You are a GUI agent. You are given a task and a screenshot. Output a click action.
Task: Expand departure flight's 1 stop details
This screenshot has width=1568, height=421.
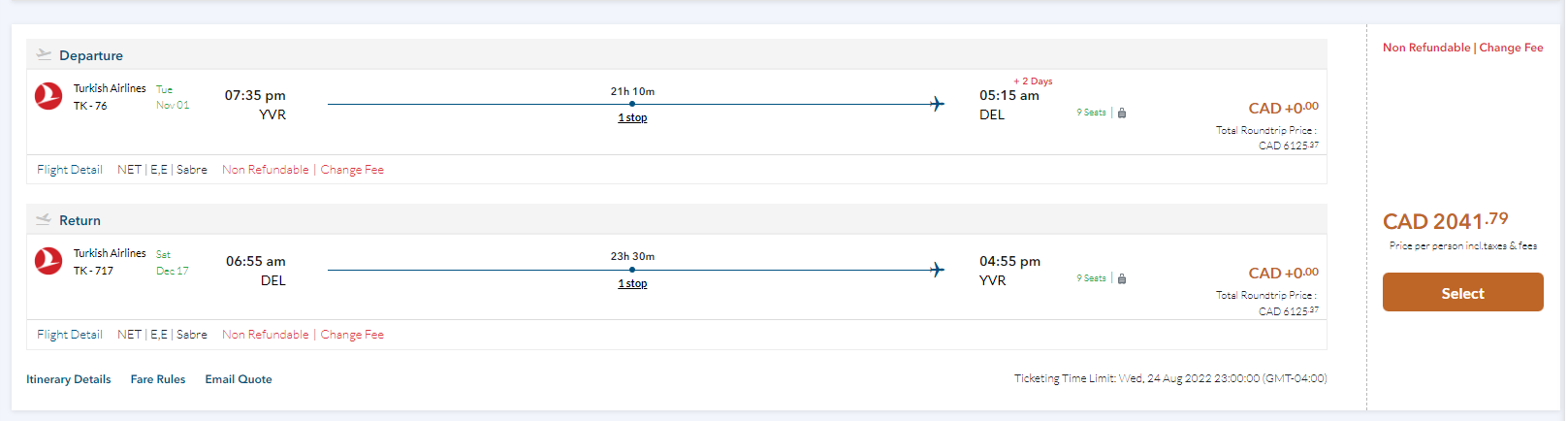point(632,117)
